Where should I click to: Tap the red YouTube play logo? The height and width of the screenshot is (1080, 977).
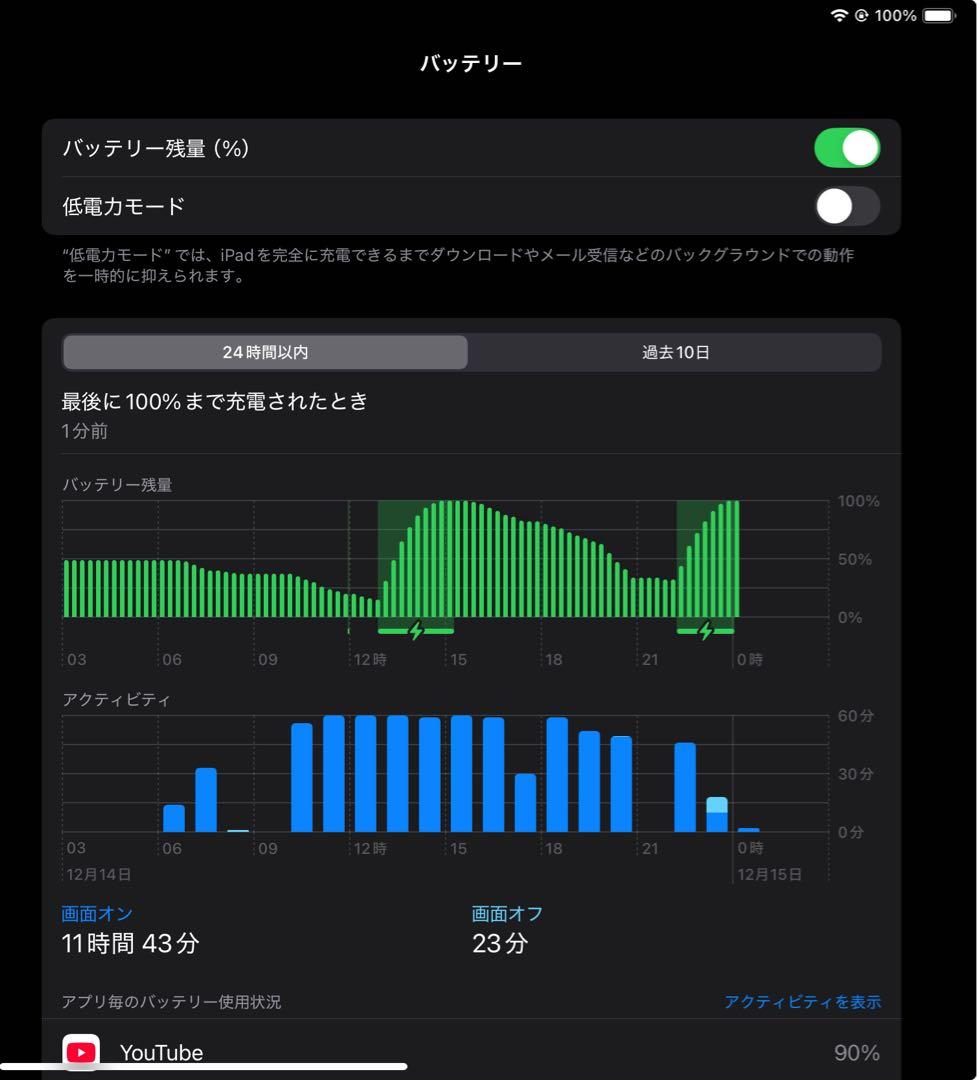(x=81, y=1051)
